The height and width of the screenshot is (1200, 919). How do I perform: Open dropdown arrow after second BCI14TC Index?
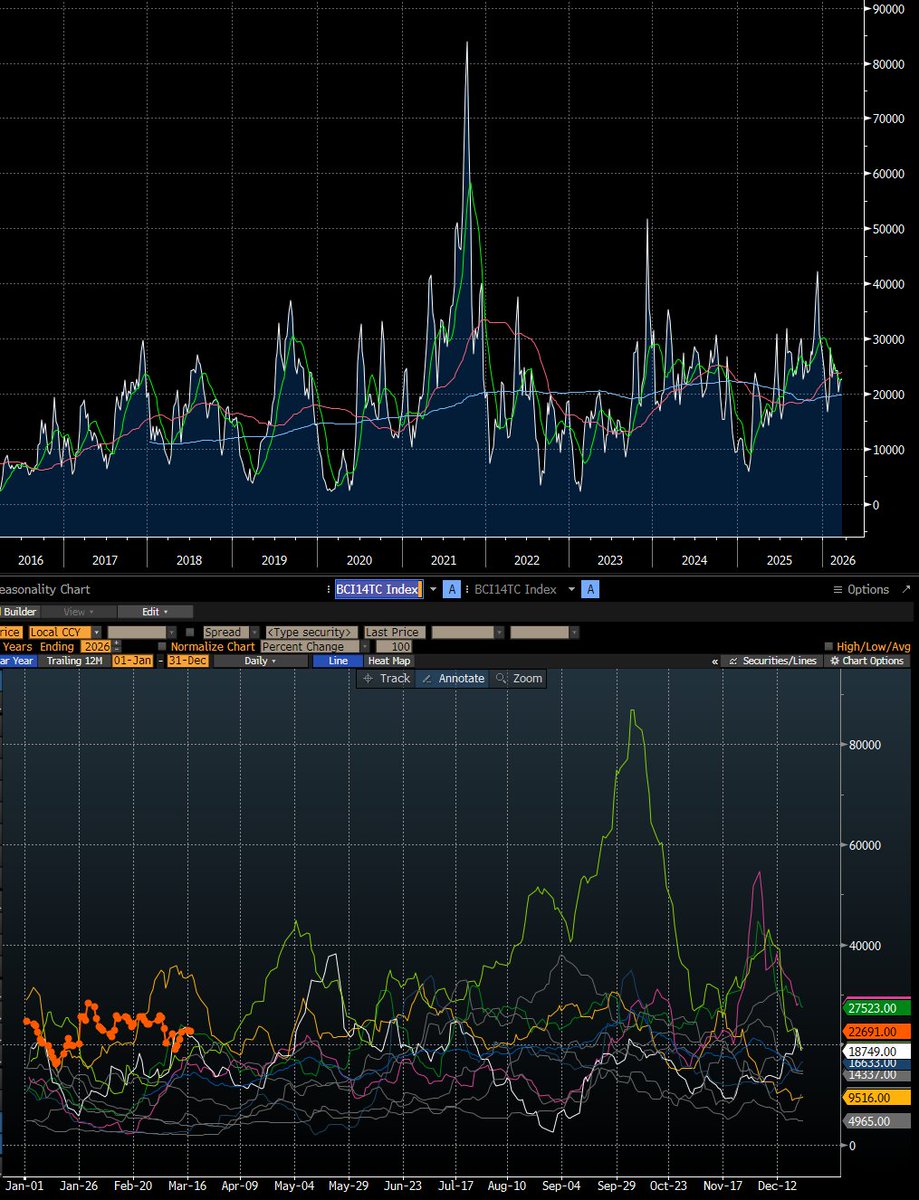pyautogui.click(x=571, y=590)
